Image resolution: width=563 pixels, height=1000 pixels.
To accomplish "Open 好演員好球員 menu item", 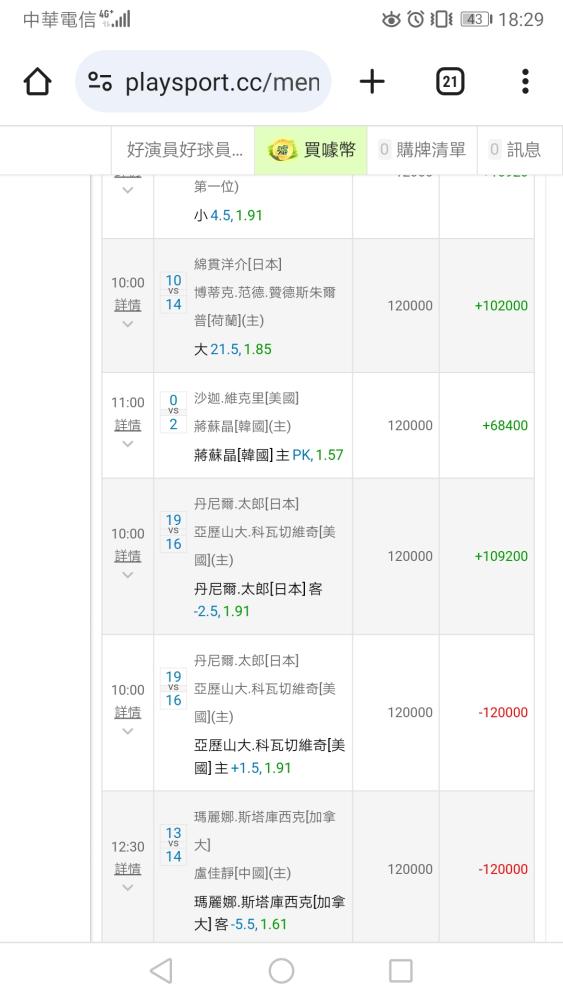I will (184, 151).
